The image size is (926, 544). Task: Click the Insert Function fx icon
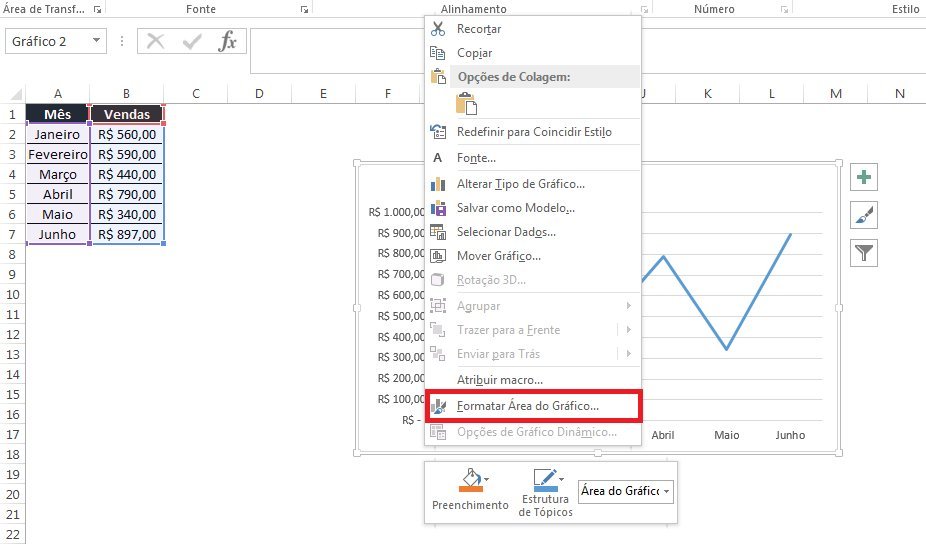pyautogui.click(x=228, y=41)
